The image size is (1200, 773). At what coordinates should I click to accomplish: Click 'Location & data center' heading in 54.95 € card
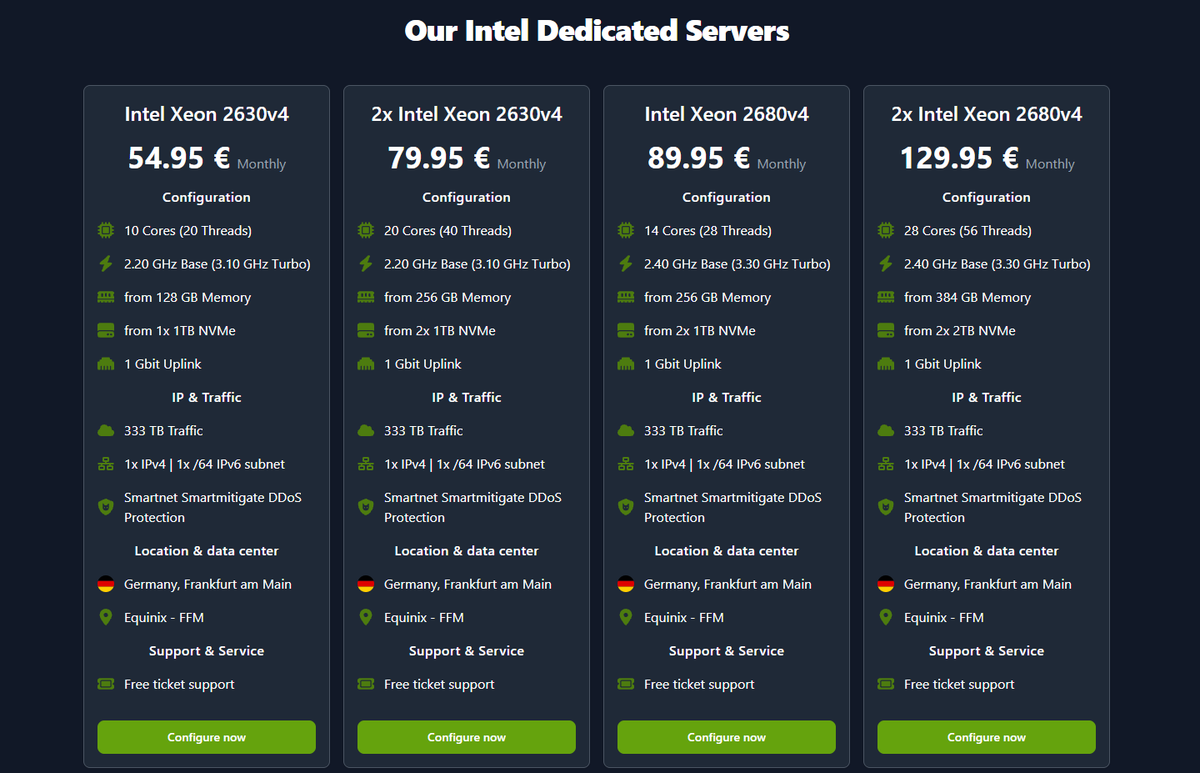point(207,551)
